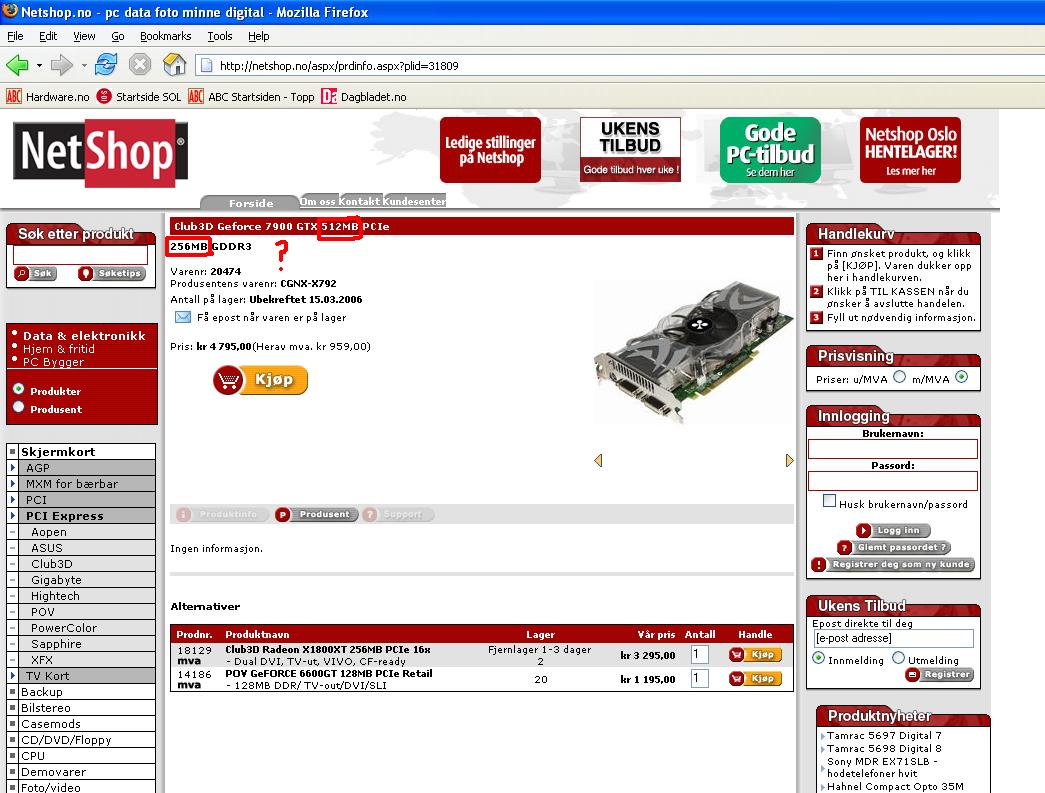Select the Produkter radio button
The width and height of the screenshot is (1045, 793).
tap(19, 389)
